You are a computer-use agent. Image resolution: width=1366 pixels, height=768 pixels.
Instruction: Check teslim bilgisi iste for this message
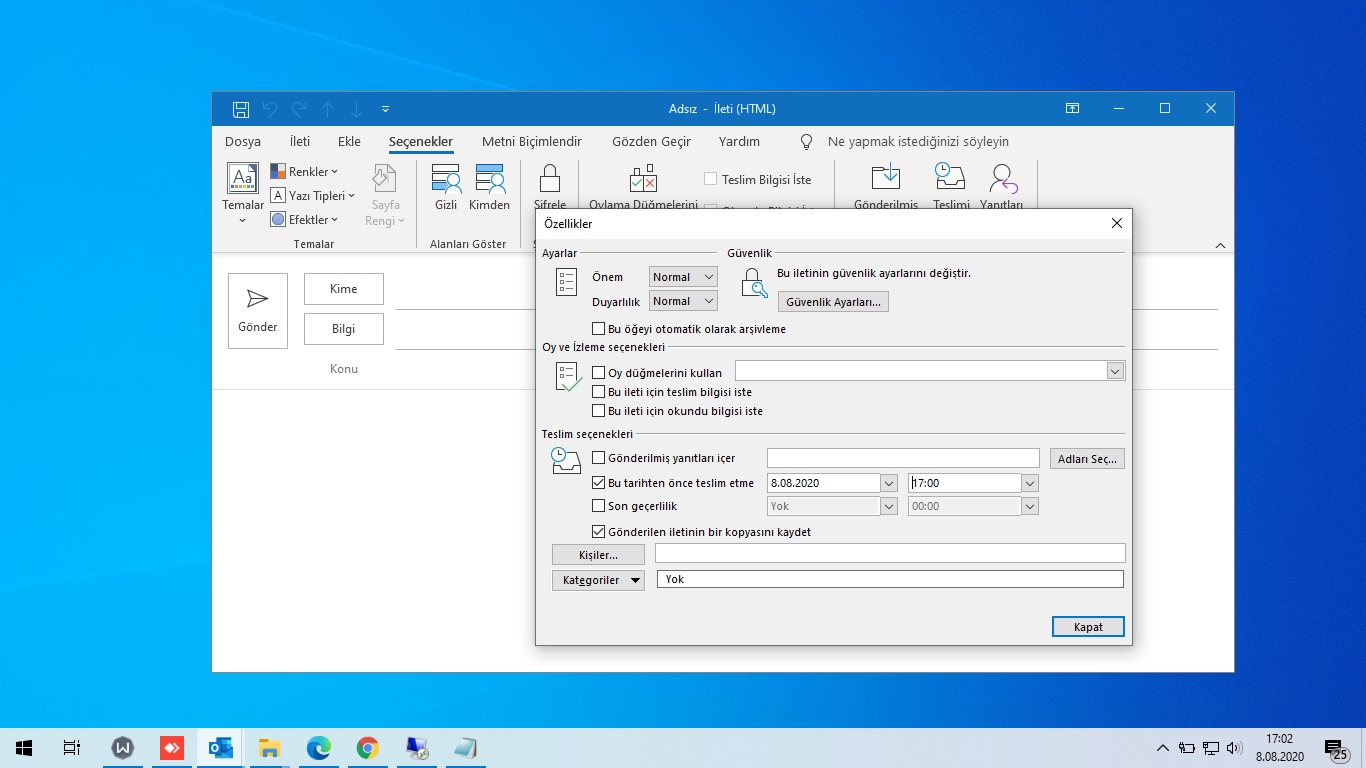click(x=599, y=392)
